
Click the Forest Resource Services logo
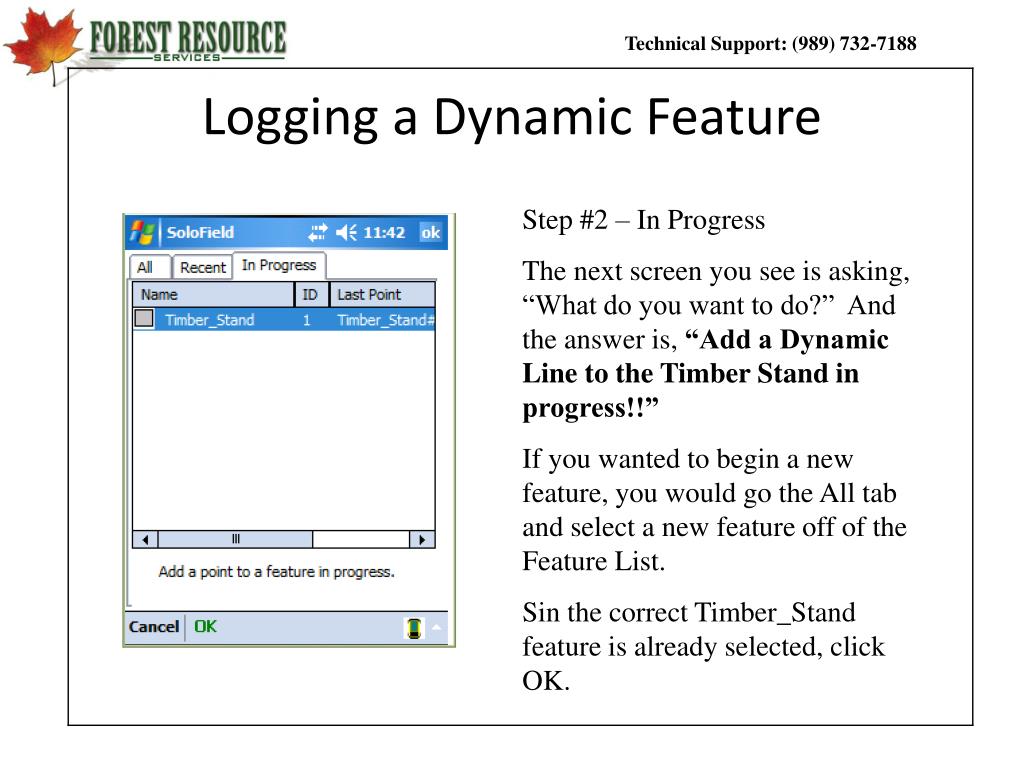(187, 40)
